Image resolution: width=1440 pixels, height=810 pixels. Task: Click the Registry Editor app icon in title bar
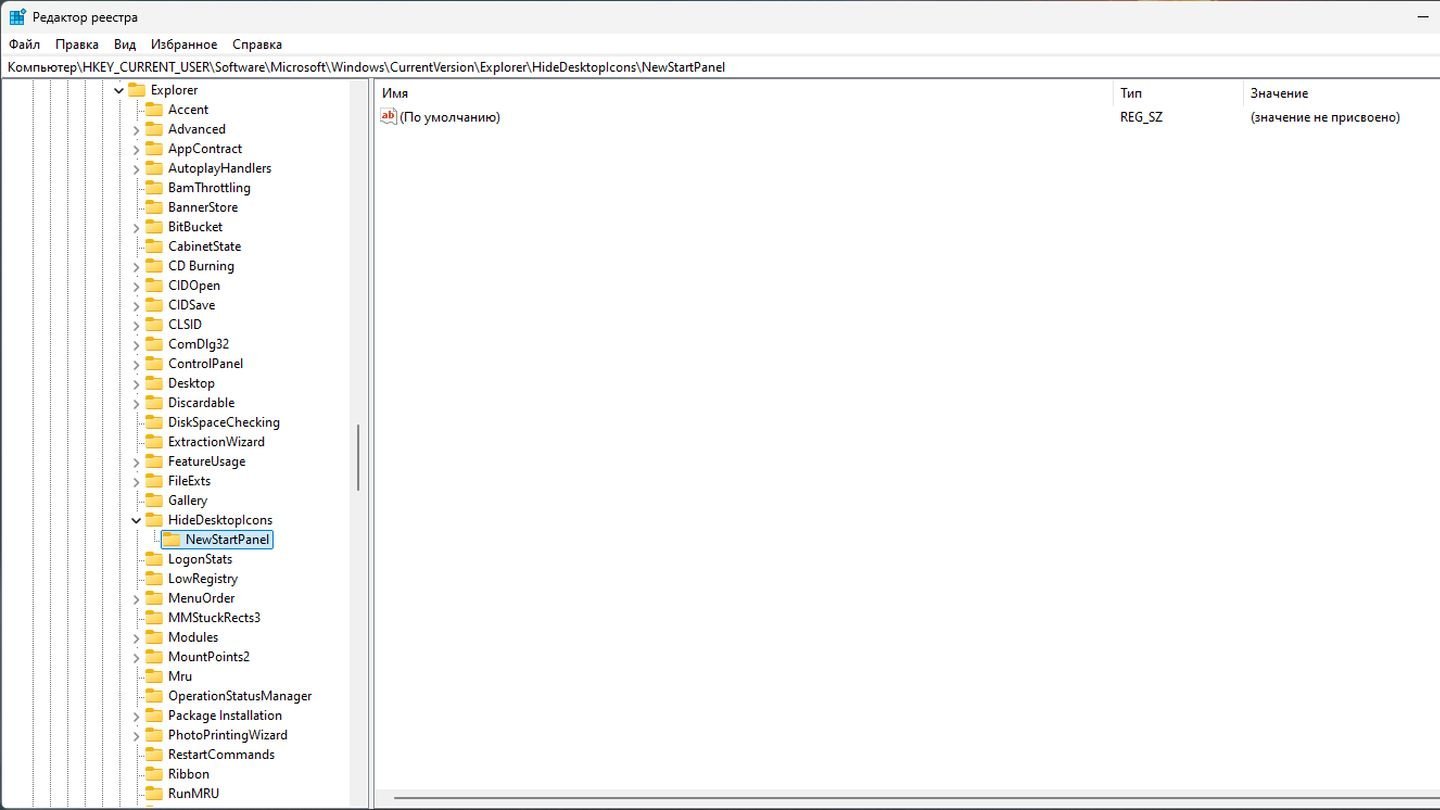click(x=18, y=17)
